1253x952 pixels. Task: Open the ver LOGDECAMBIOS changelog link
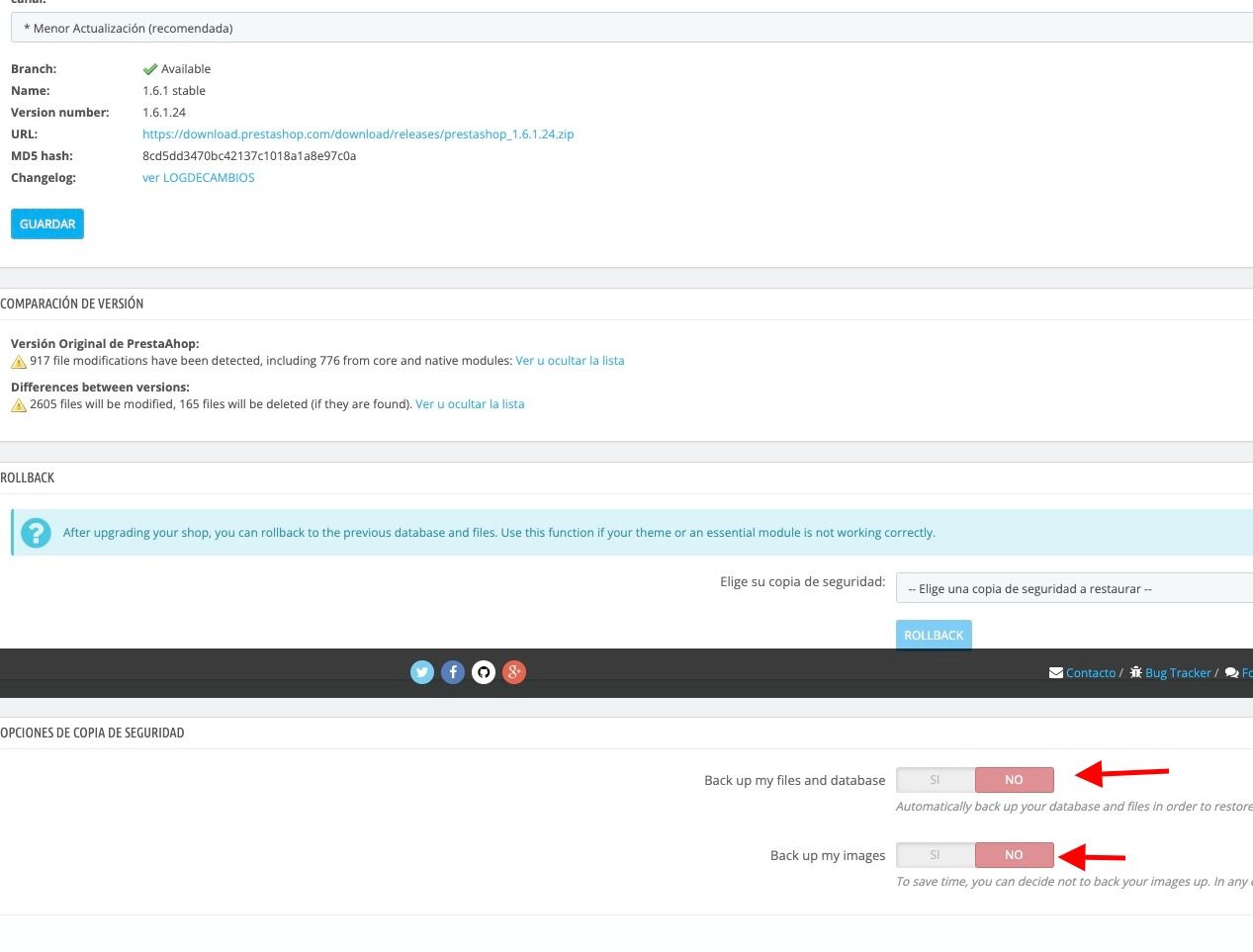click(x=199, y=178)
